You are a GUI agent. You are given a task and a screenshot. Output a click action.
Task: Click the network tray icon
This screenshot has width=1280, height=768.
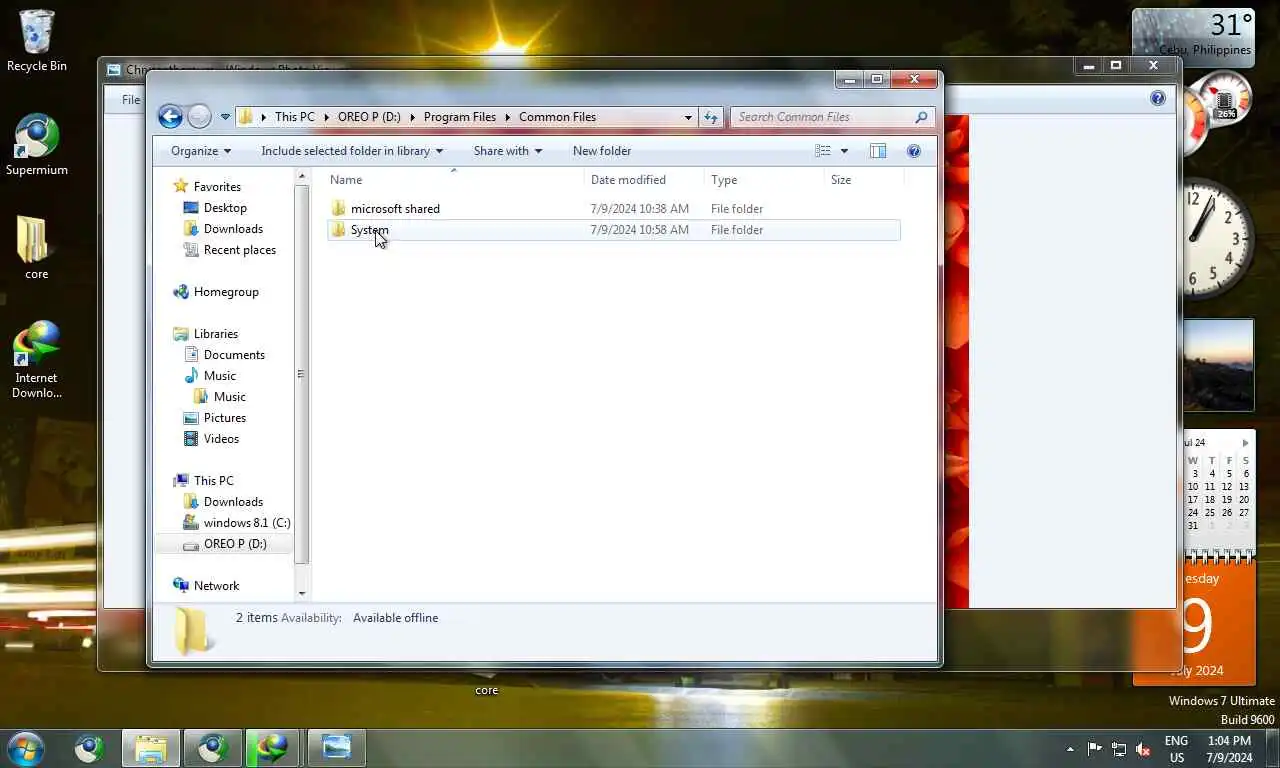click(1119, 749)
